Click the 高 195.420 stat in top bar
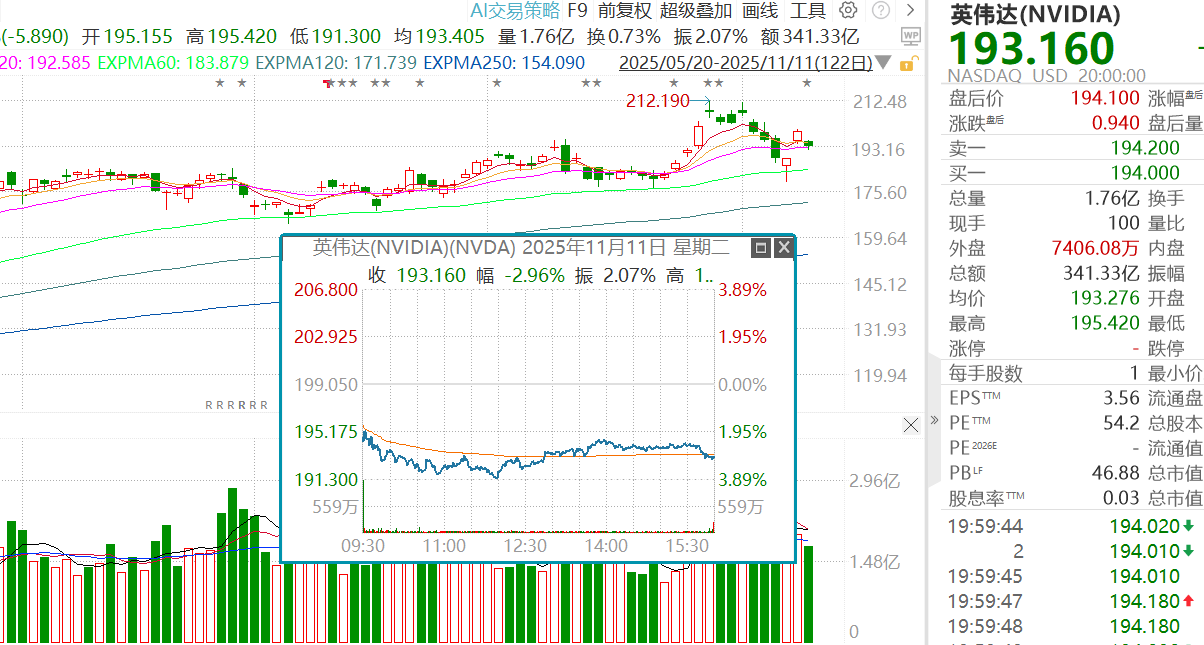This screenshot has width=1204, height=645. 231,37
